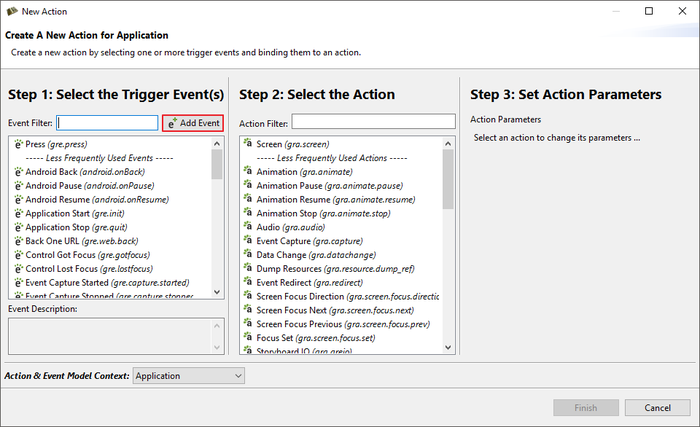Select Screen Focus Next (gra.screen.focus.next) text

[x=335, y=310]
